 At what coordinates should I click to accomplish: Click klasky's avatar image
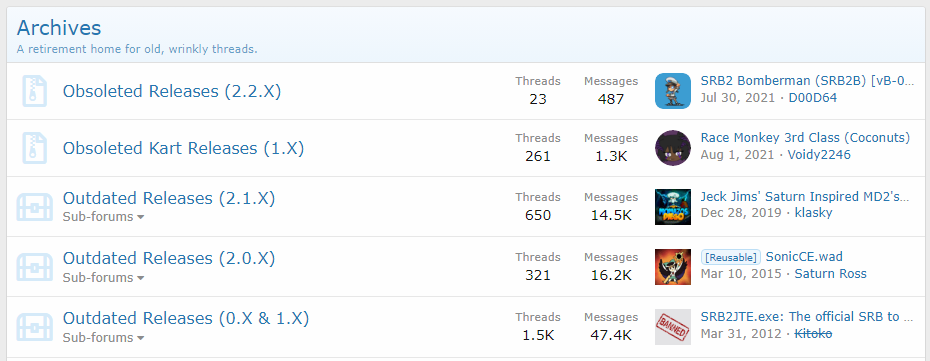pos(673,207)
